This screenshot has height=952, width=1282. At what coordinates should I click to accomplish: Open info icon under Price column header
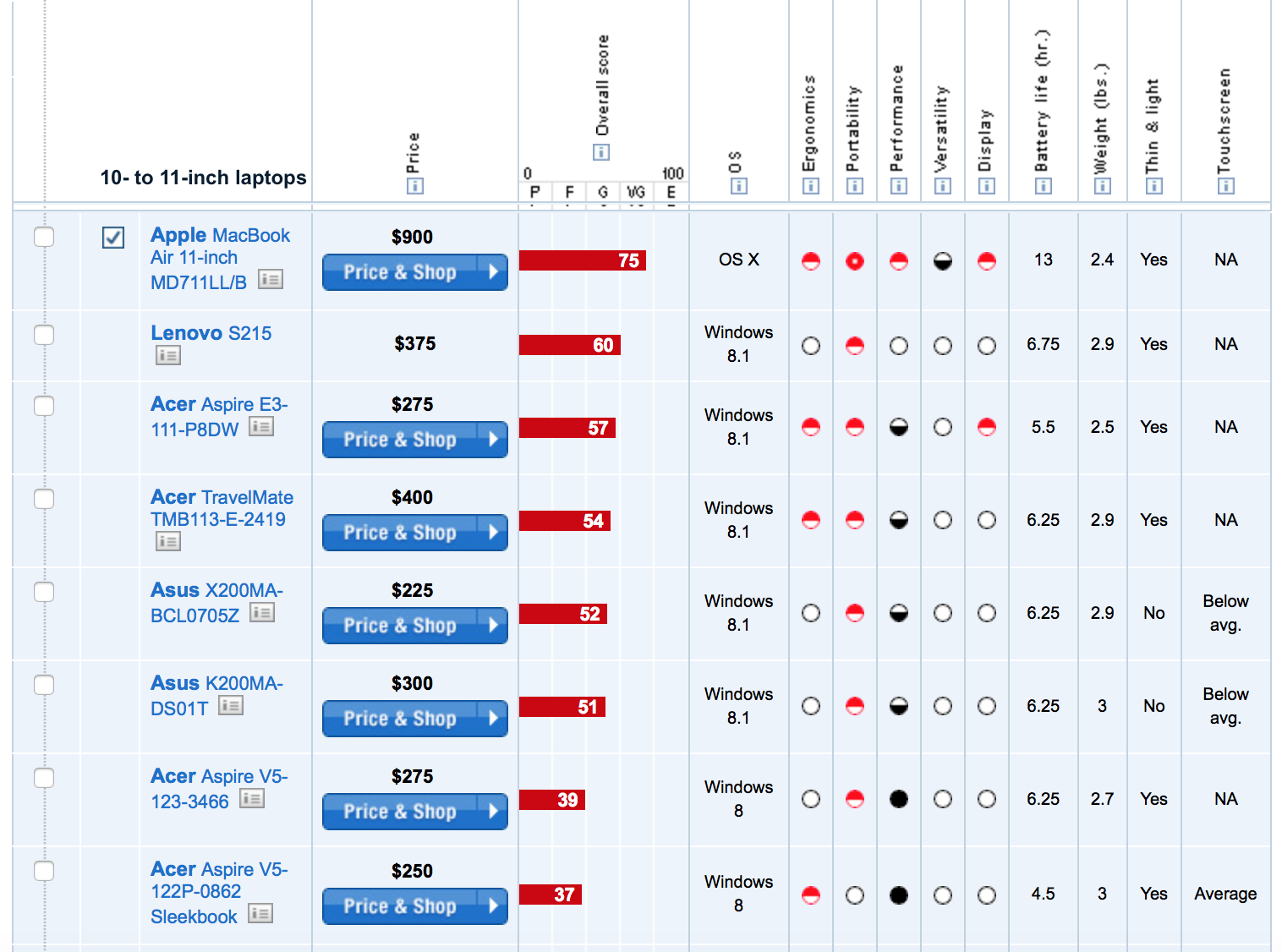[x=414, y=186]
